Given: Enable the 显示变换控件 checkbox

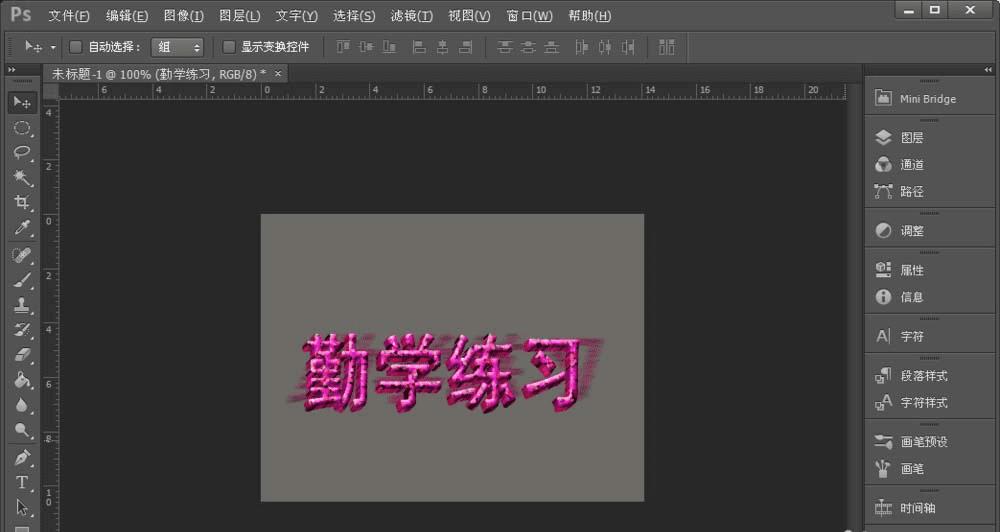Looking at the screenshot, I should [x=229, y=47].
